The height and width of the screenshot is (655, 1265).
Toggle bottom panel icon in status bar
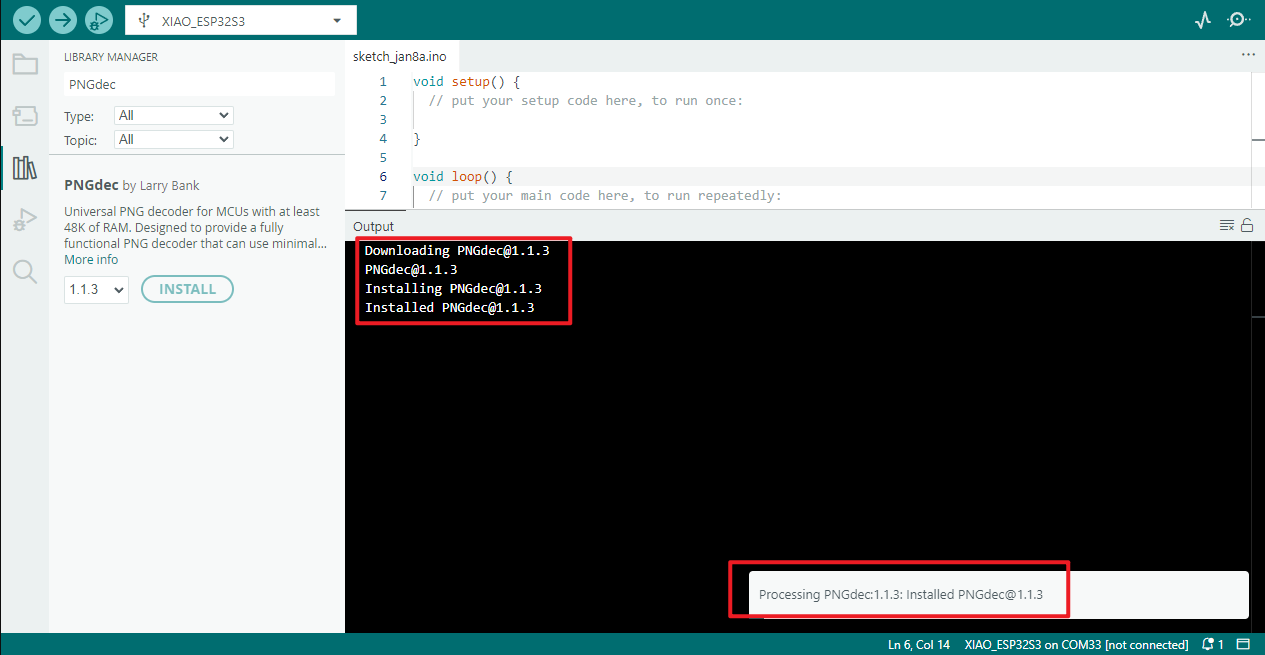coord(1243,644)
